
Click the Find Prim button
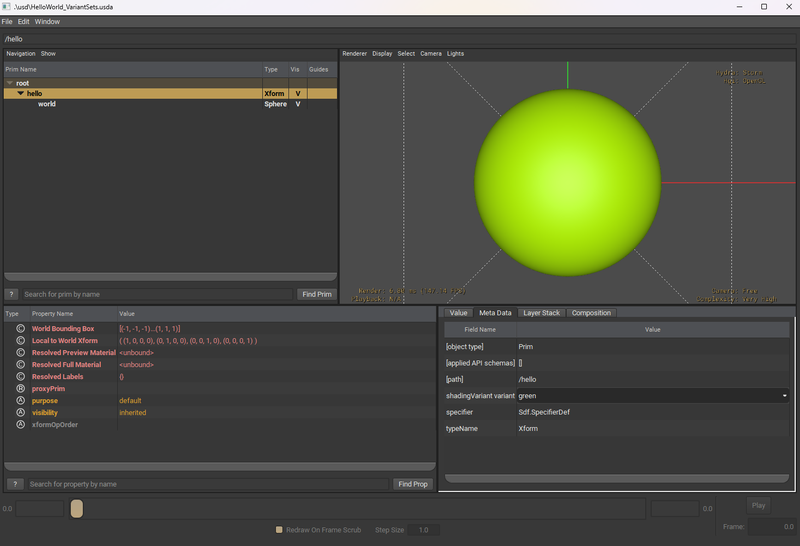pyautogui.click(x=315, y=294)
